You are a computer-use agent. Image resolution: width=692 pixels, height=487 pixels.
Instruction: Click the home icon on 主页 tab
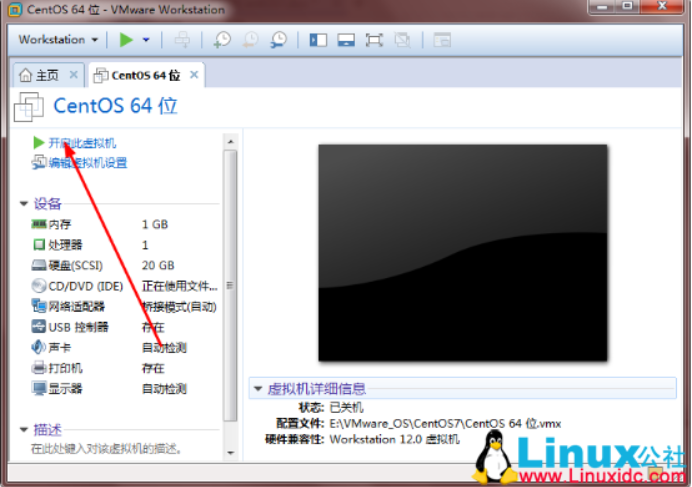(26, 75)
